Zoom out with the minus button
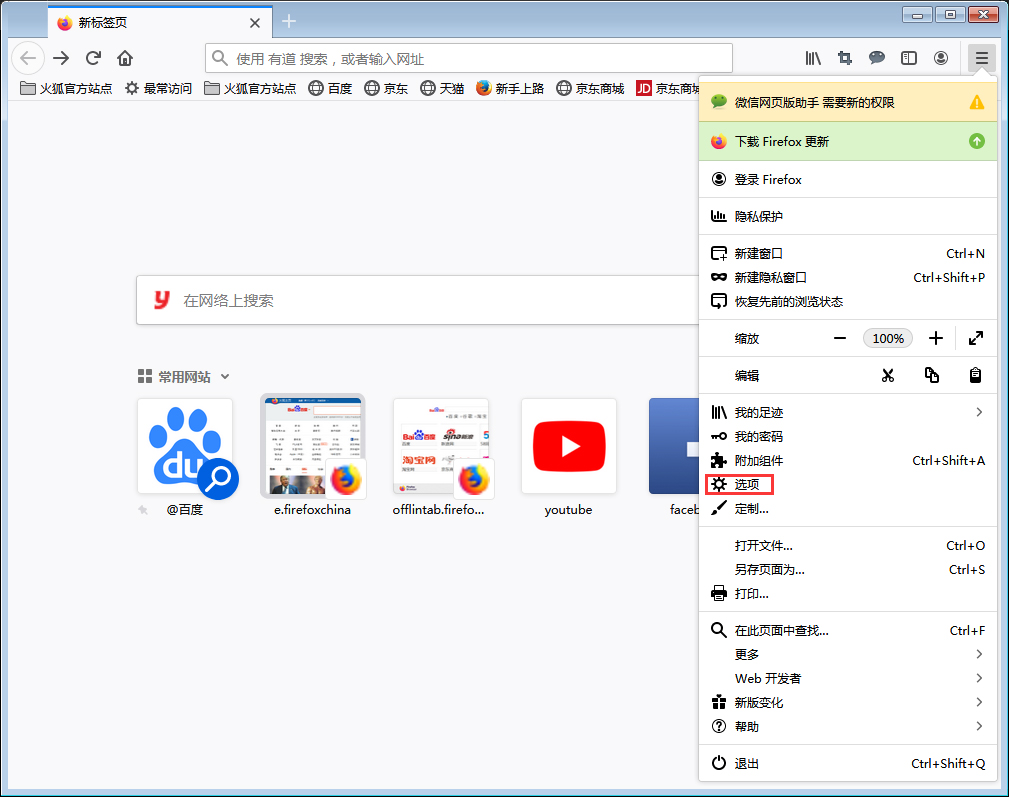The width and height of the screenshot is (1009, 797). point(840,338)
